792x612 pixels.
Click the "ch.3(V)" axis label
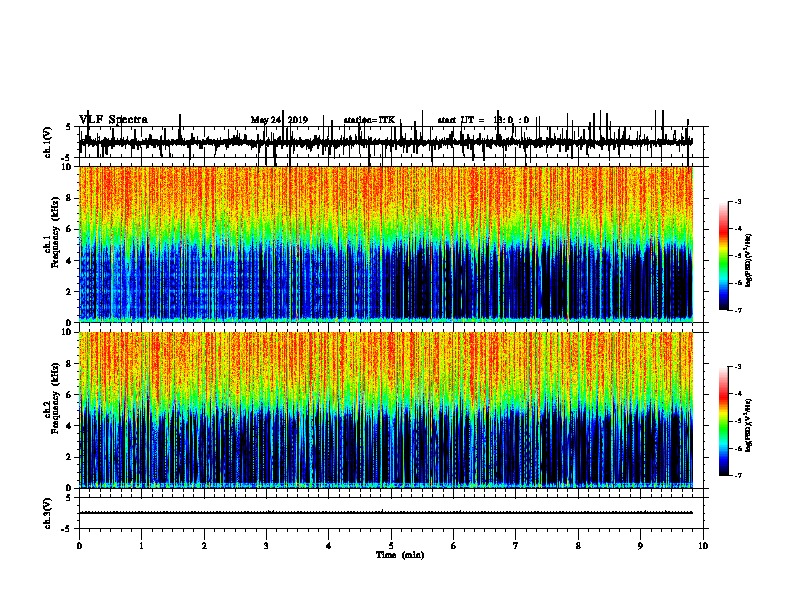[x=47, y=514]
